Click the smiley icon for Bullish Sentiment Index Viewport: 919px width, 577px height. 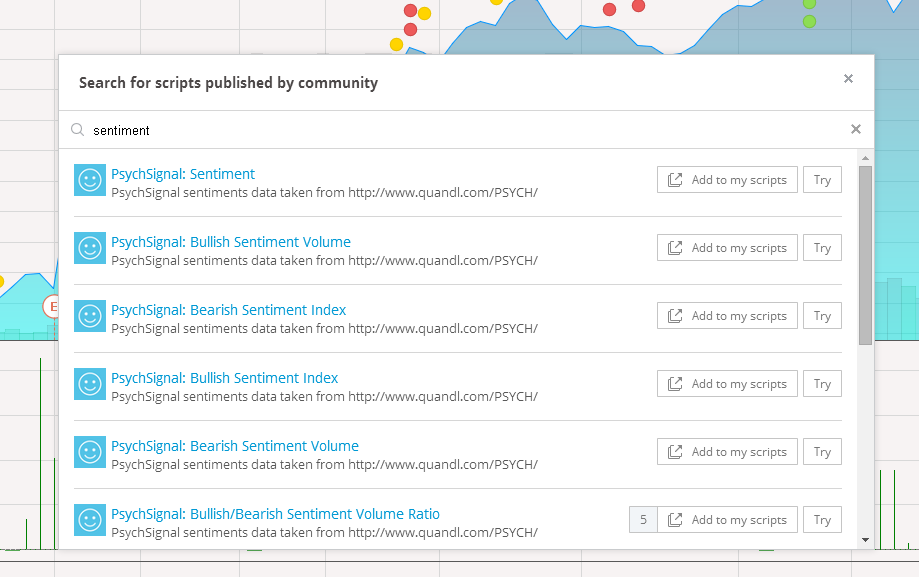[x=90, y=384]
